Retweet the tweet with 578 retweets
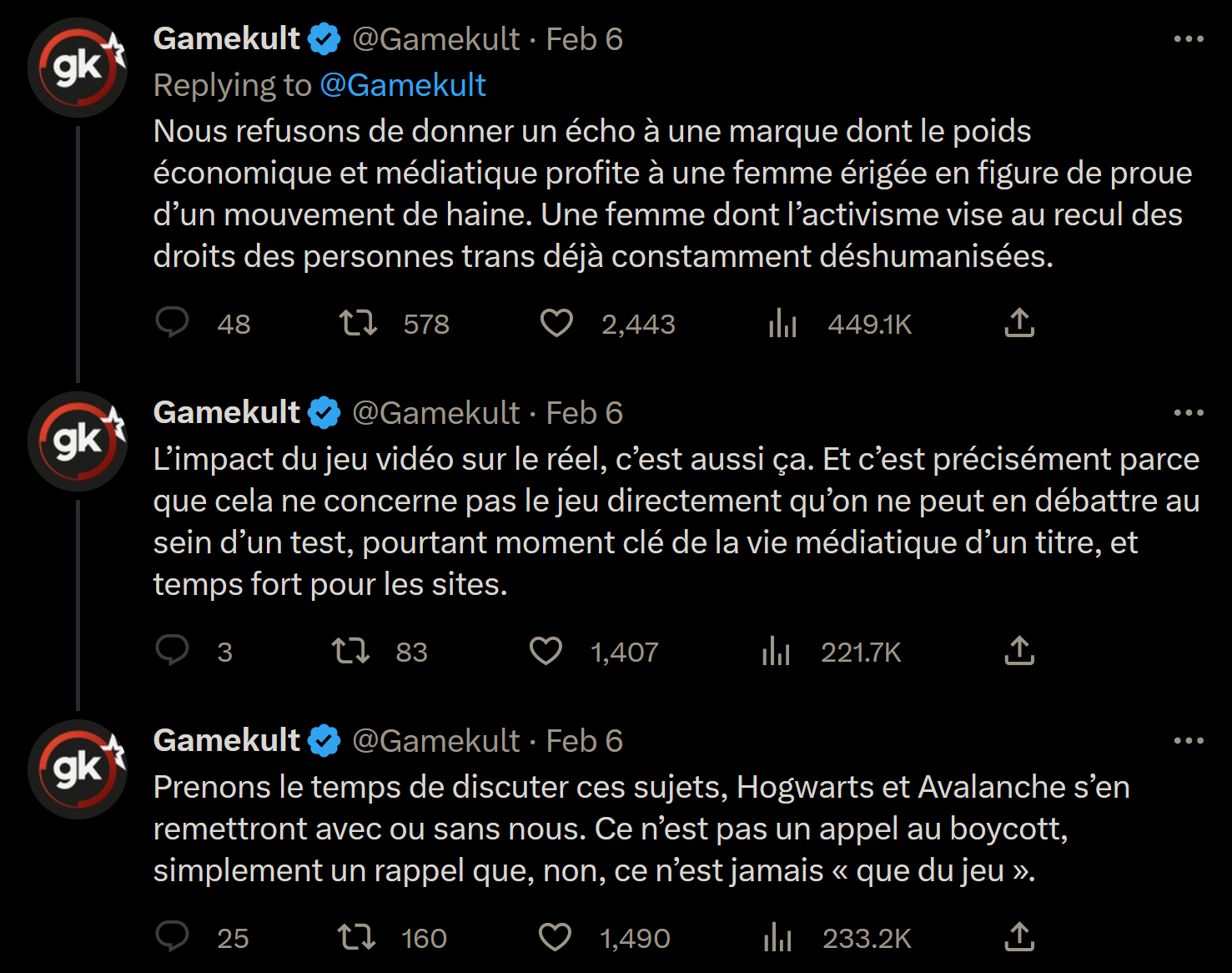 pos(358,323)
